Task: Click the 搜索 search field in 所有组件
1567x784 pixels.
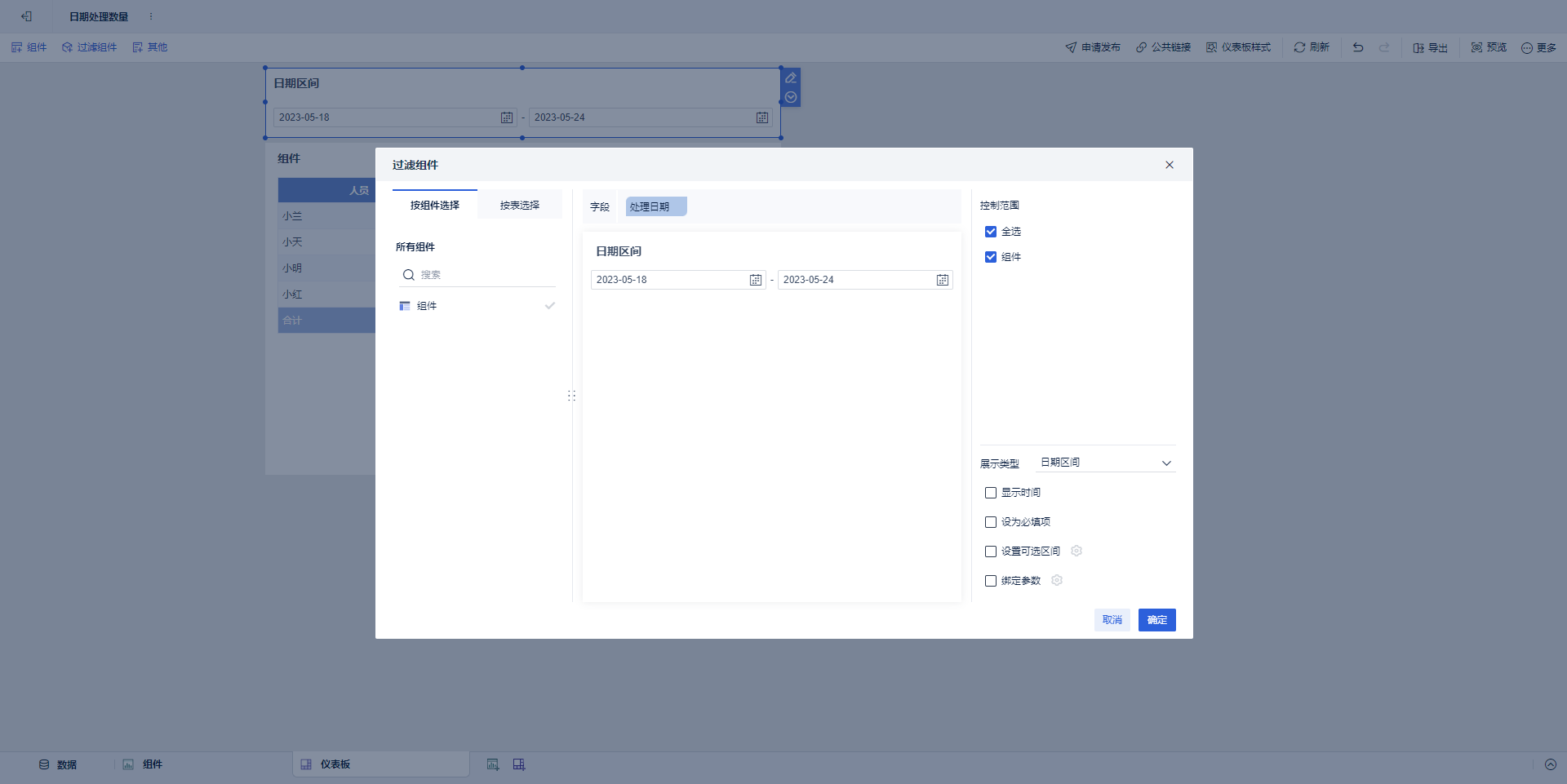Action: [x=478, y=275]
